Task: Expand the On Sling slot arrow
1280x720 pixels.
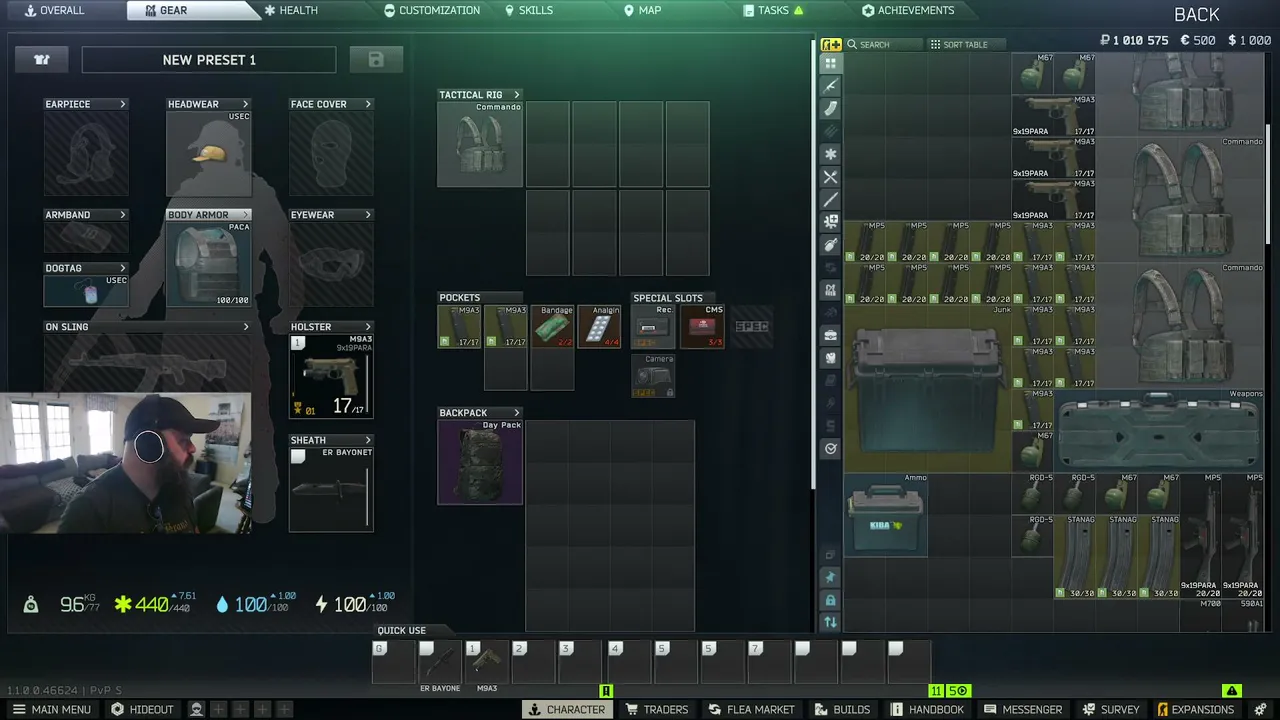Action: pos(246,327)
